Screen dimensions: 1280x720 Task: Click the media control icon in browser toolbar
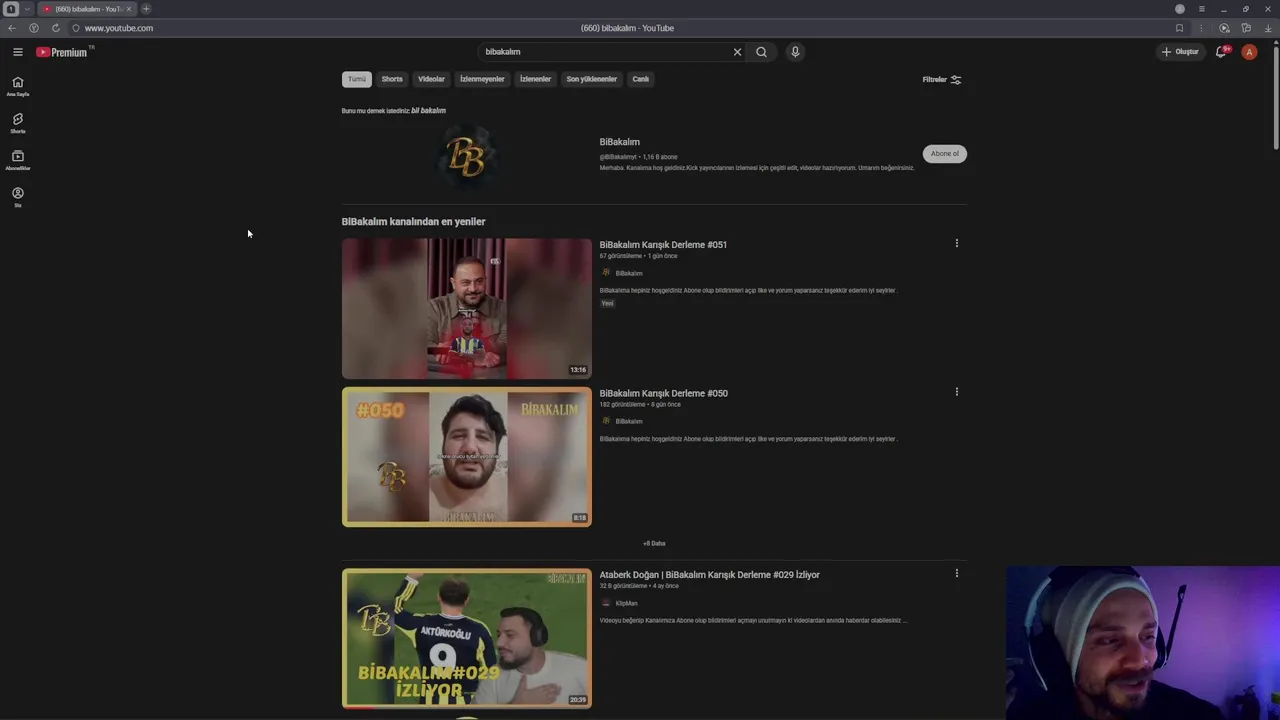coord(1224,28)
